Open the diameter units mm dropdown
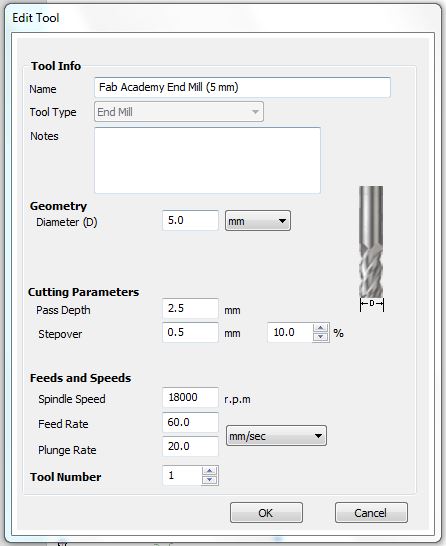Screen dimensions: 446x546 pos(258,221)
